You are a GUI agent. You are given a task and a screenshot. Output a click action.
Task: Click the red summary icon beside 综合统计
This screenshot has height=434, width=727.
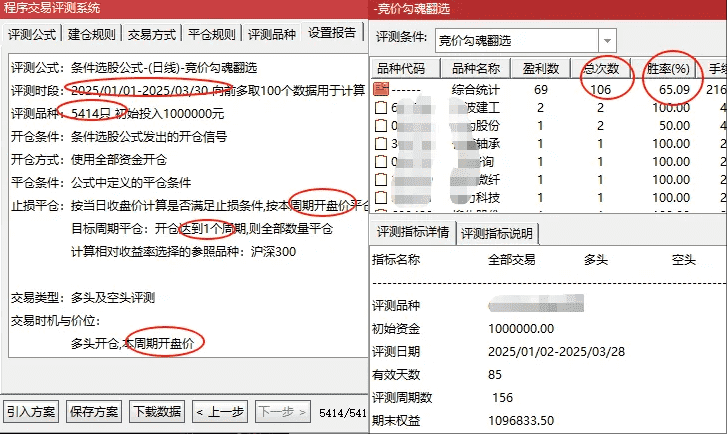pos(380,90)
